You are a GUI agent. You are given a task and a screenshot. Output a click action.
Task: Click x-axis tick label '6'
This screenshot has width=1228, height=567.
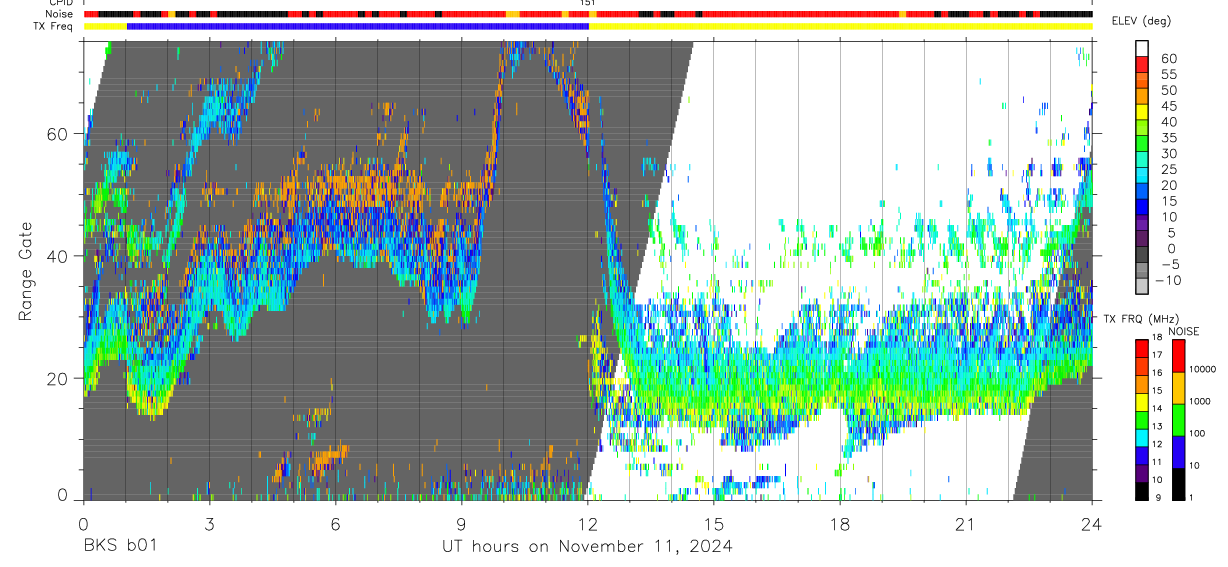335,525
